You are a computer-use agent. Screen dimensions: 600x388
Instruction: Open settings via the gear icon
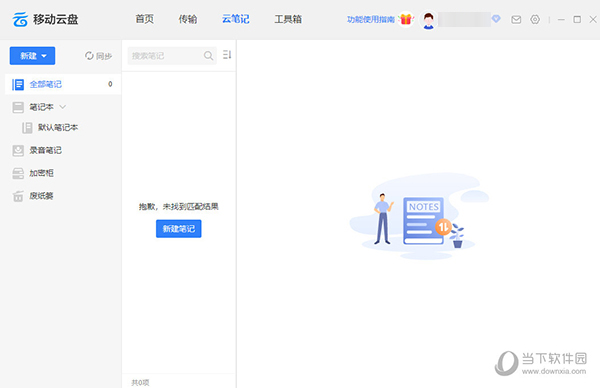[535, 19]
